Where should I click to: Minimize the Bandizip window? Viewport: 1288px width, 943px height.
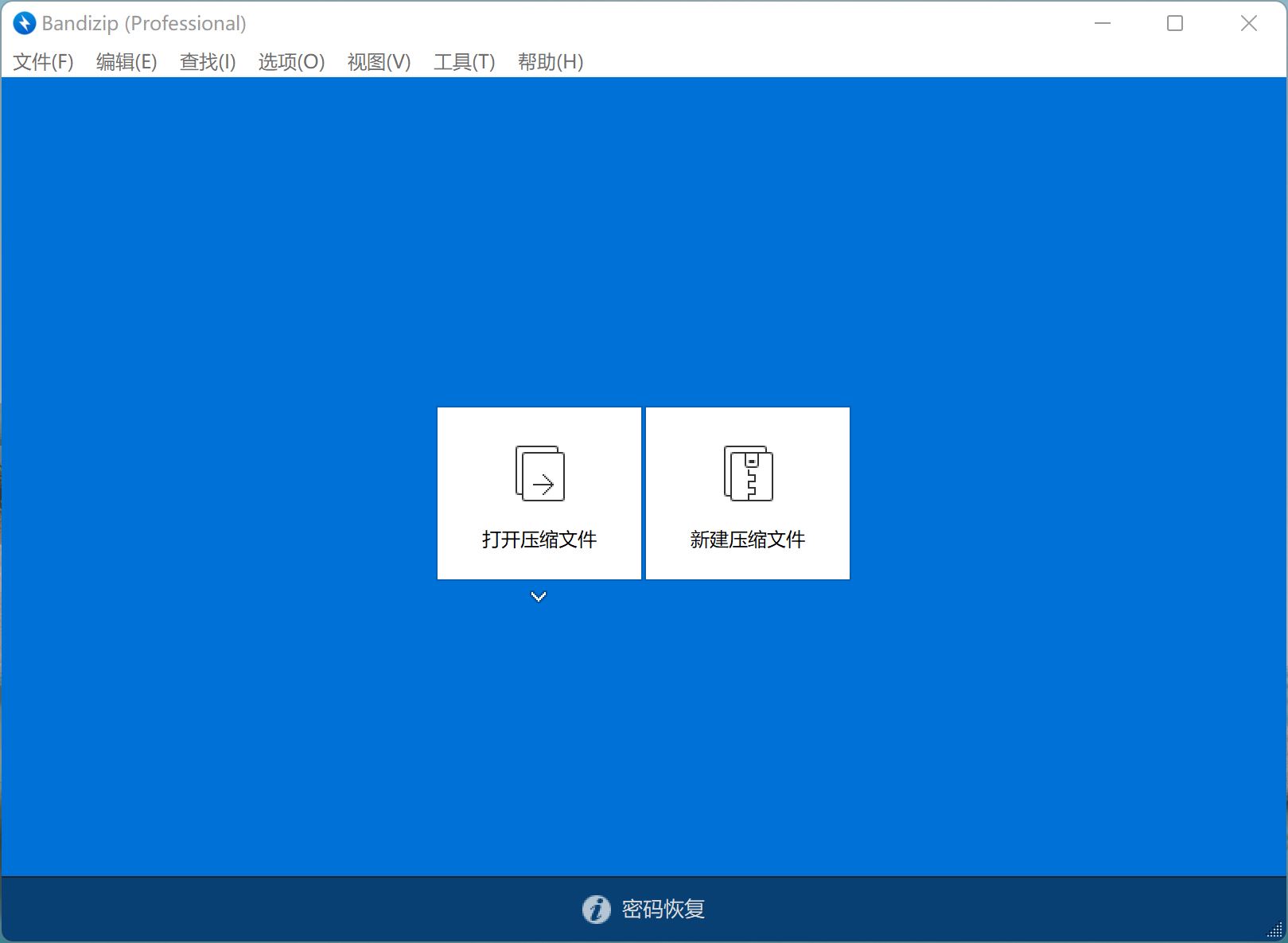pyautogui.click(x=1102, y=23)
